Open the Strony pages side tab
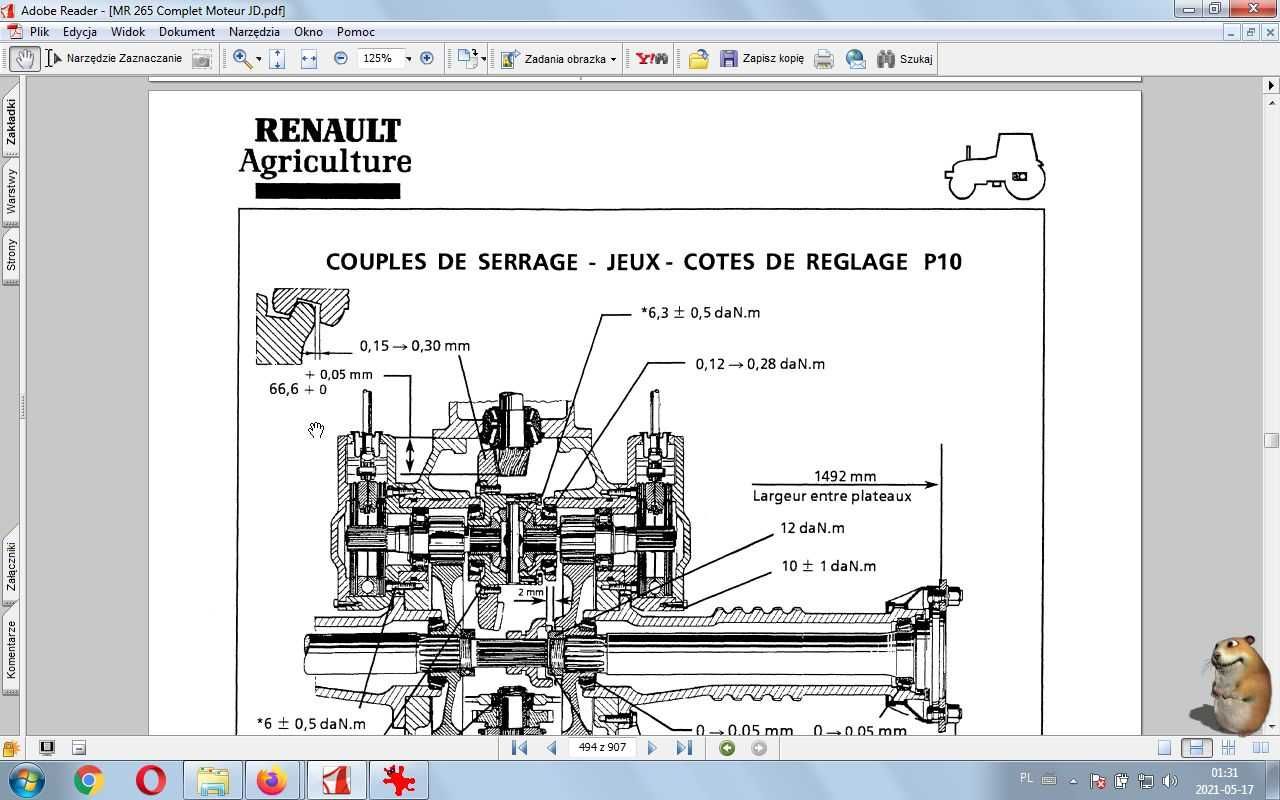This screenshot has width=1280, height=800. (11, 254)
